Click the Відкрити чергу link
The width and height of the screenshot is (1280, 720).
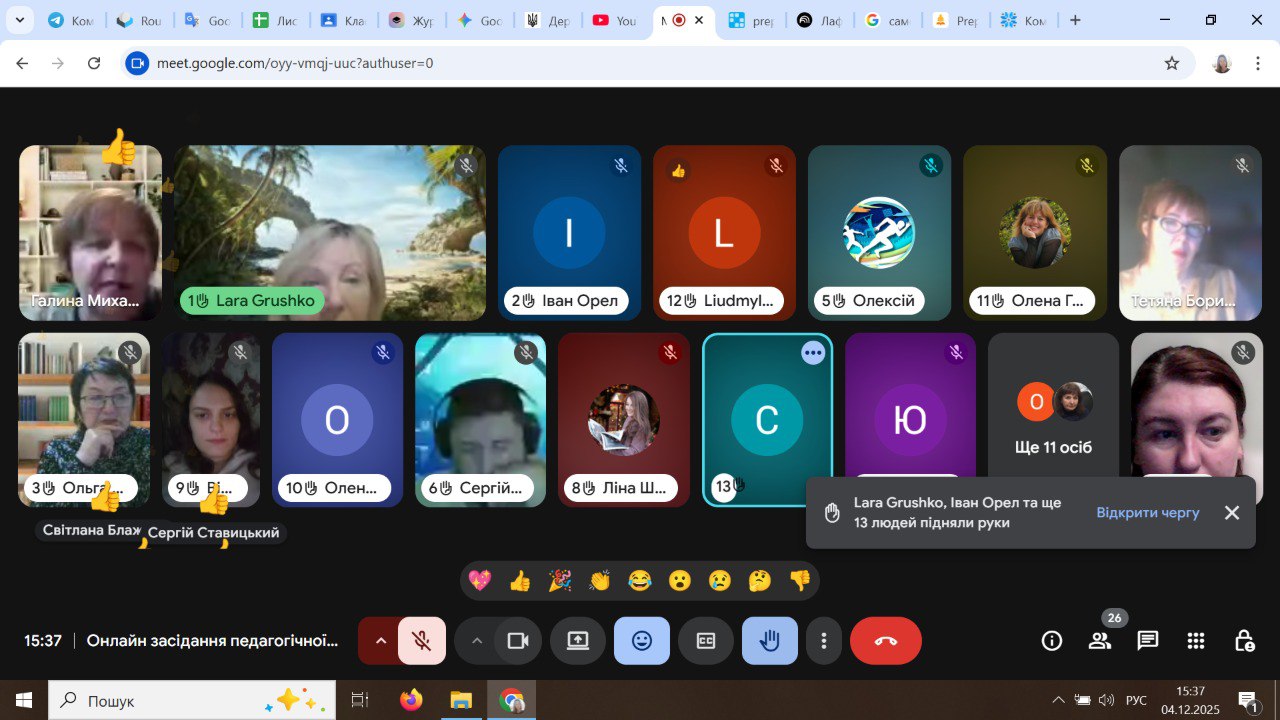(1147, 512)
